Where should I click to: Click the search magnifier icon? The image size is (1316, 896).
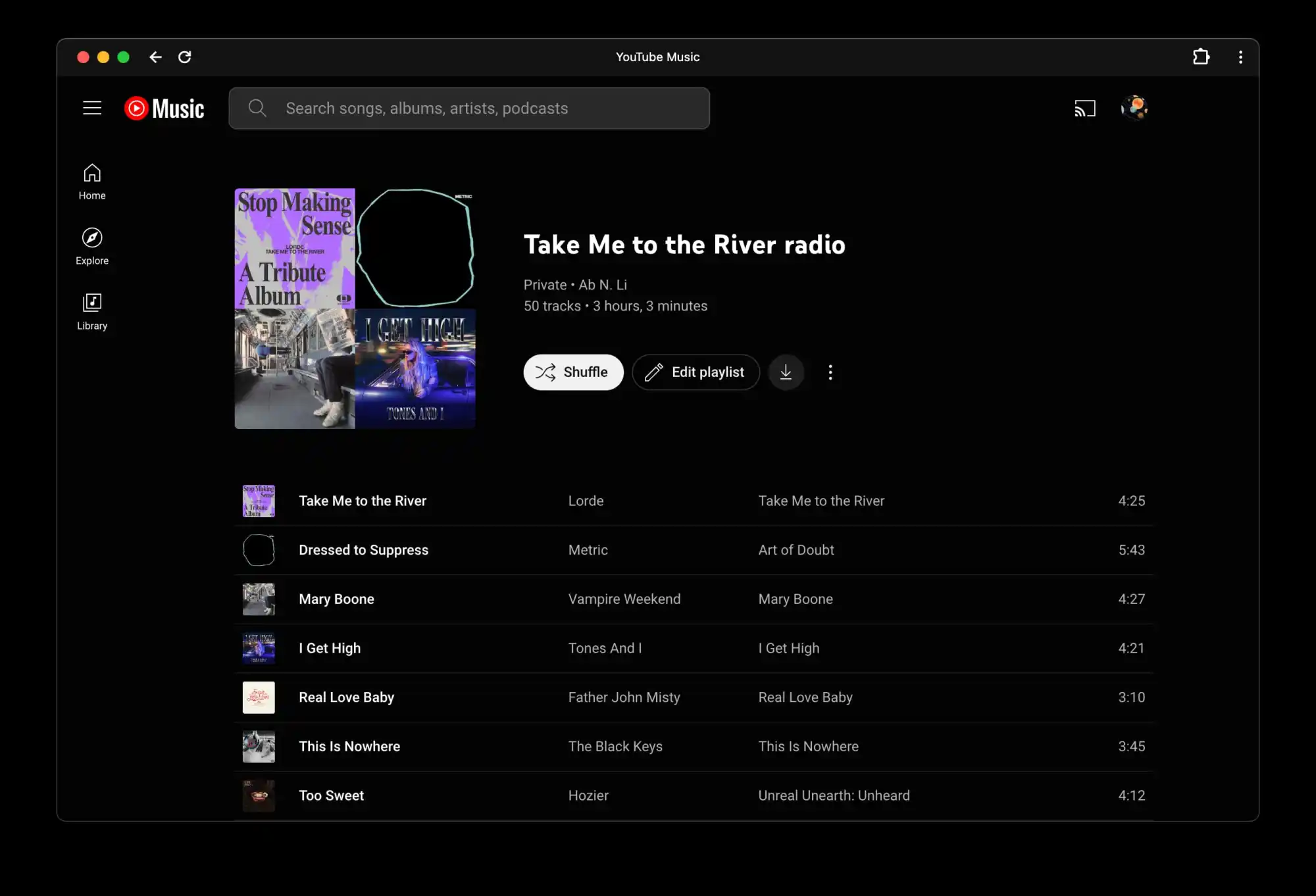click(x=257, y=109)
